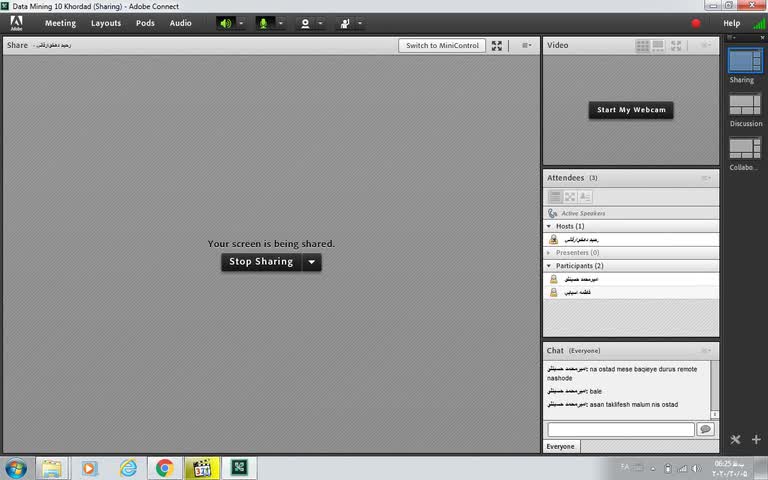Open the Pods menu
The image size is (768, 480).
point(145,23)
